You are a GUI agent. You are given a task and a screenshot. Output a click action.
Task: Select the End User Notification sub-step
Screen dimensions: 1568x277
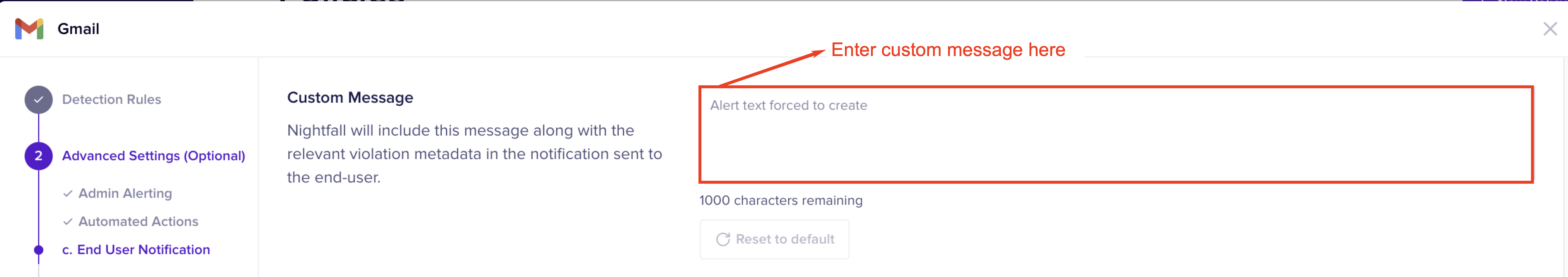pyautogui.click(x=143, y=249)
